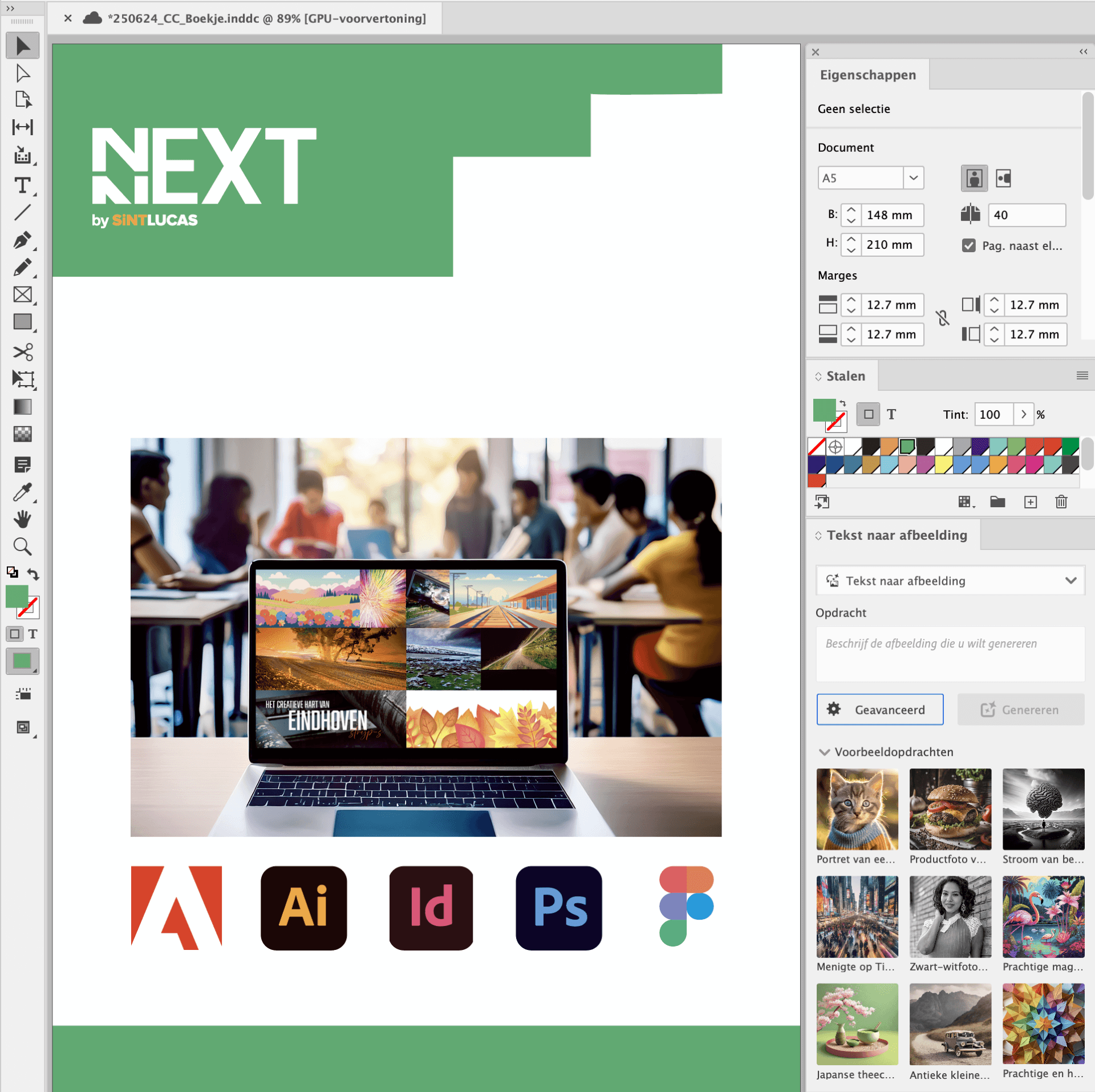Select the Hand tool

tap(22, 519)
